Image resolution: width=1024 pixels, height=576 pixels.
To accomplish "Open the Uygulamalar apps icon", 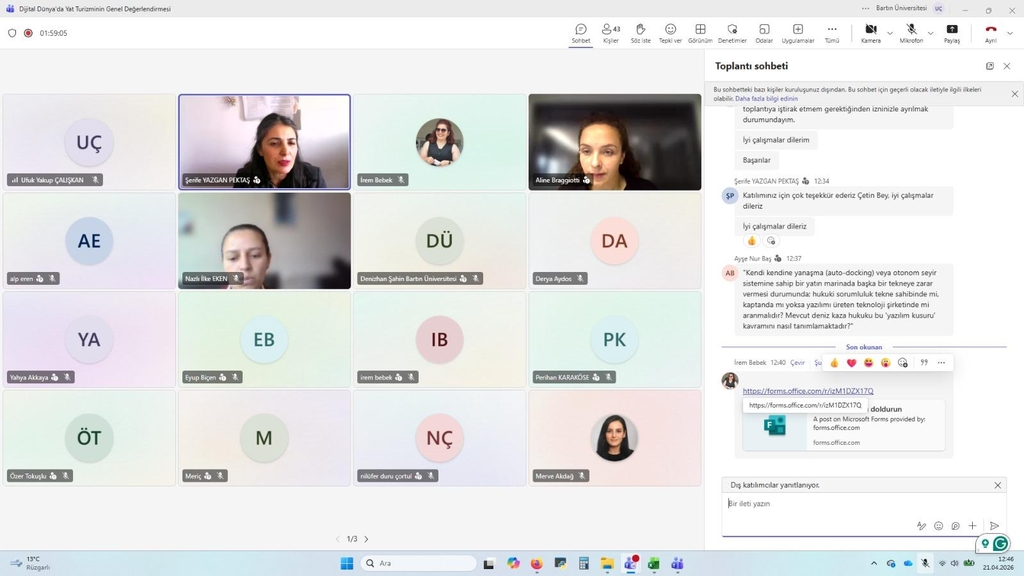I will coord(797,33).
